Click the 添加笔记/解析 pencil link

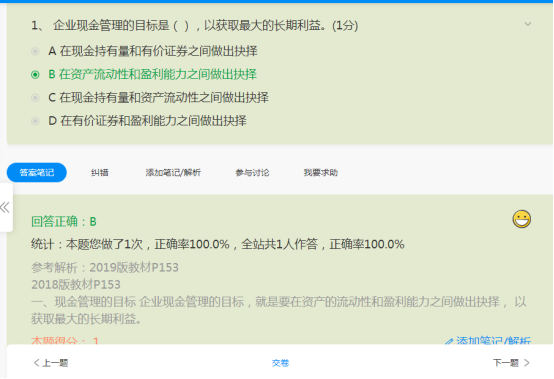[x=488, y=341]
